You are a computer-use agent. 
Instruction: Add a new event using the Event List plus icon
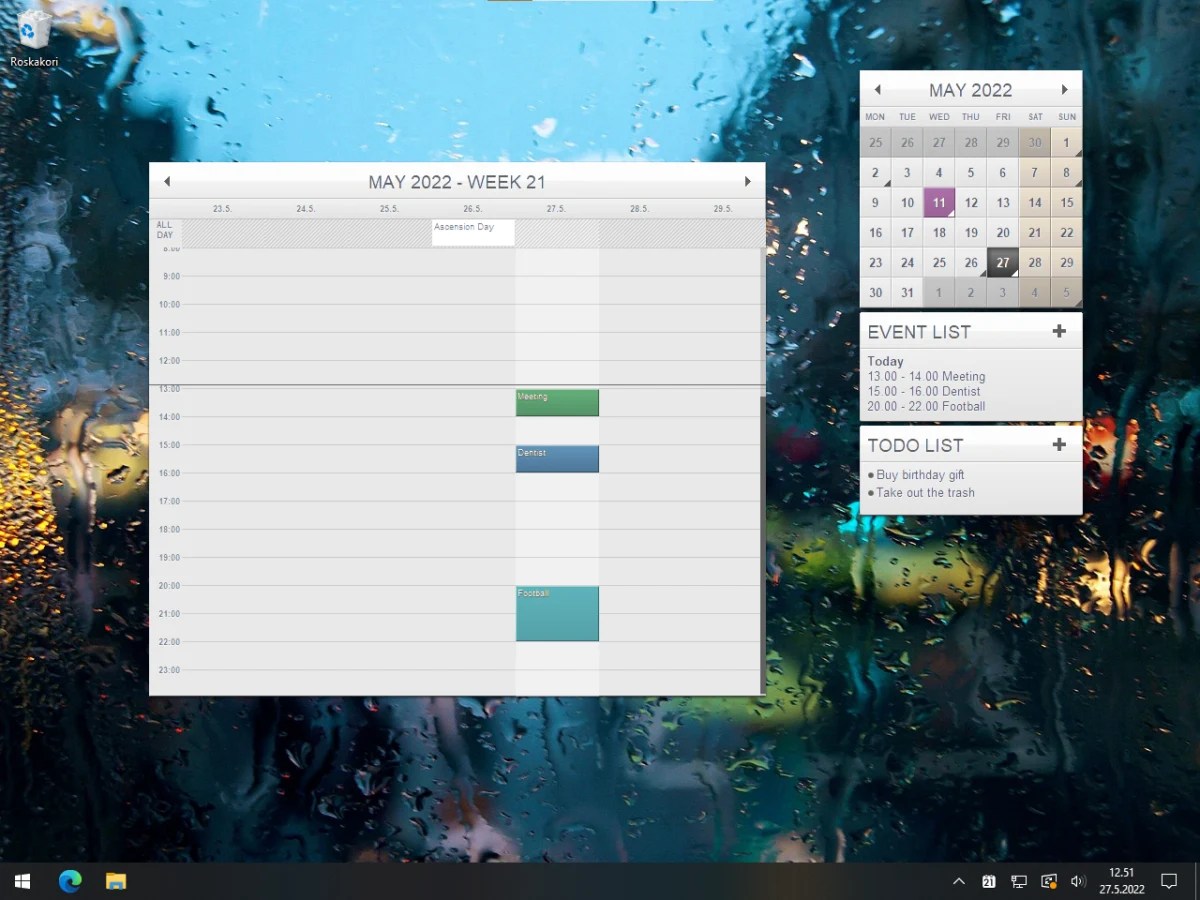click(x=1059, y=331)
